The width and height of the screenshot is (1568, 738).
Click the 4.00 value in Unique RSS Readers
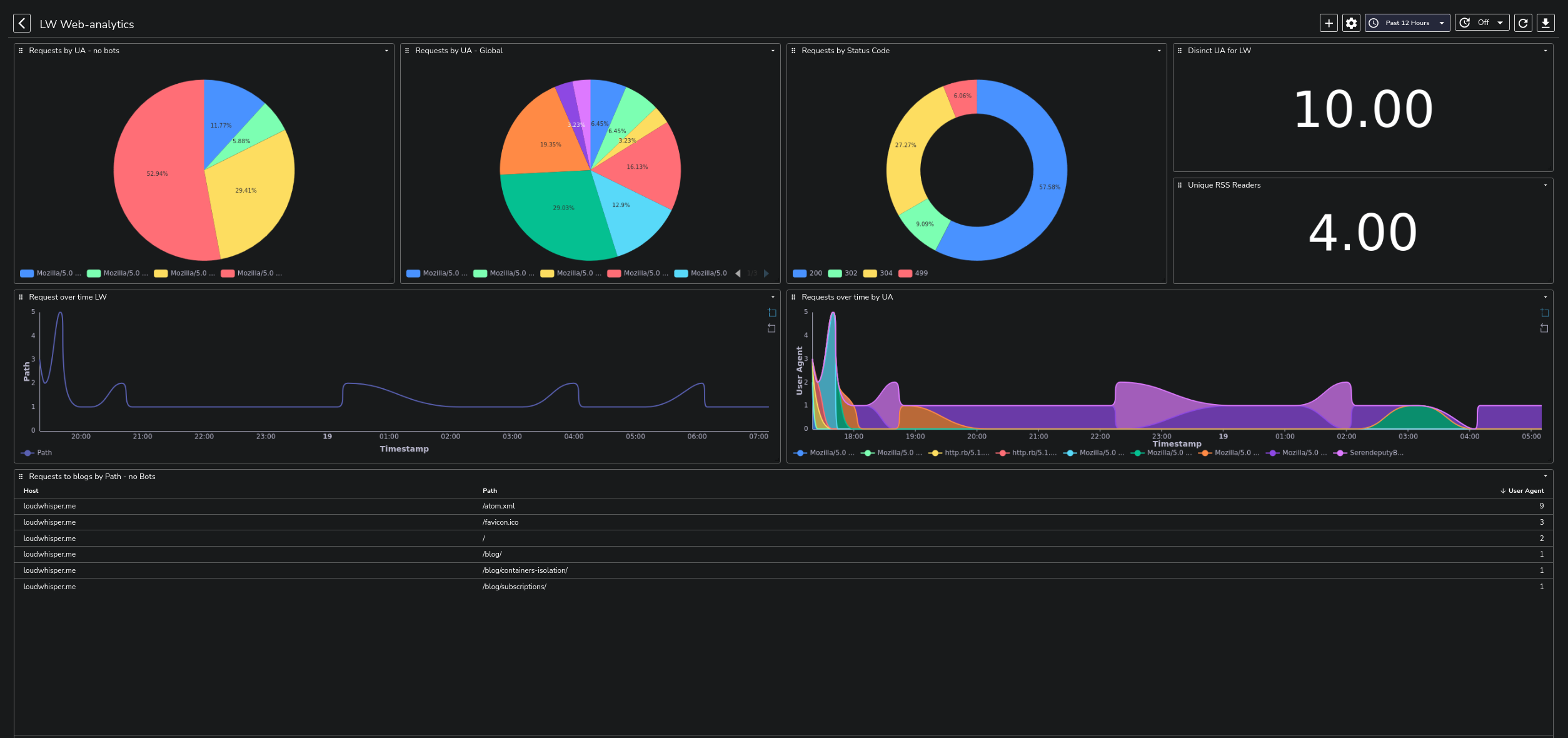click(1363, 233)
